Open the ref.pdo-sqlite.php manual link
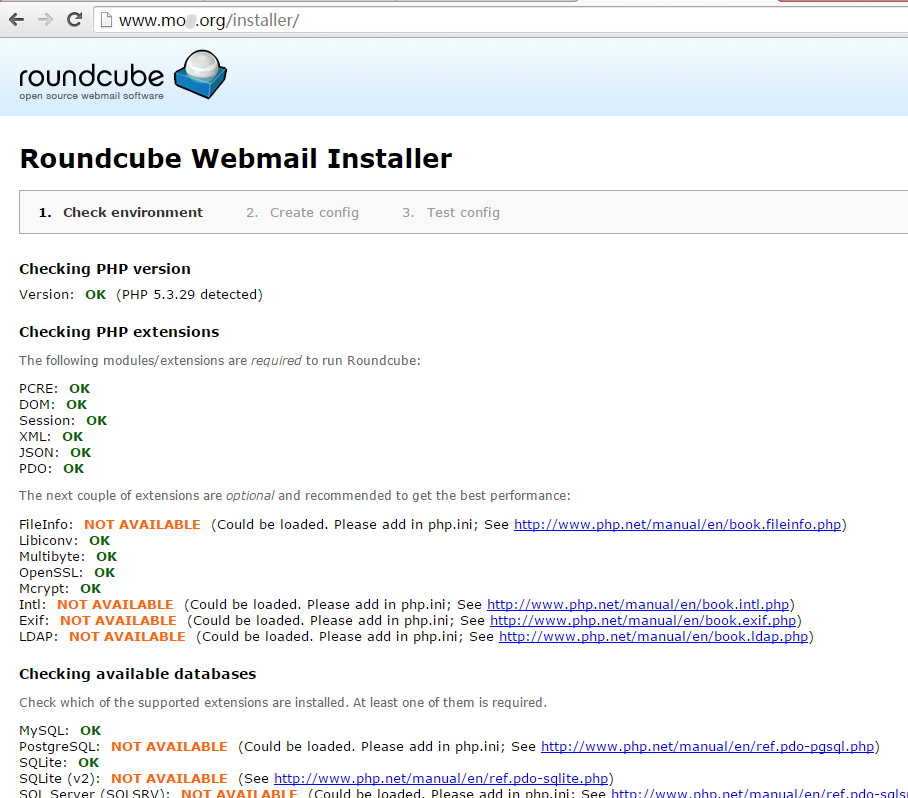Image resolution: width=908 pixels, height=798 pixels. [x=441, y=778]
